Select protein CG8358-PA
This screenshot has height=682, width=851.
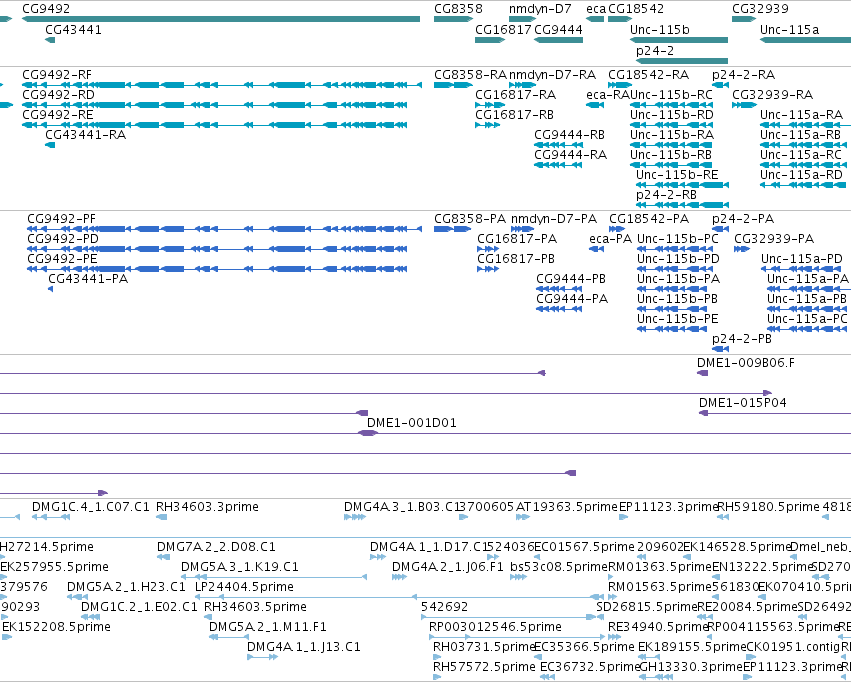pyautogui.click(x=470, y=219)
